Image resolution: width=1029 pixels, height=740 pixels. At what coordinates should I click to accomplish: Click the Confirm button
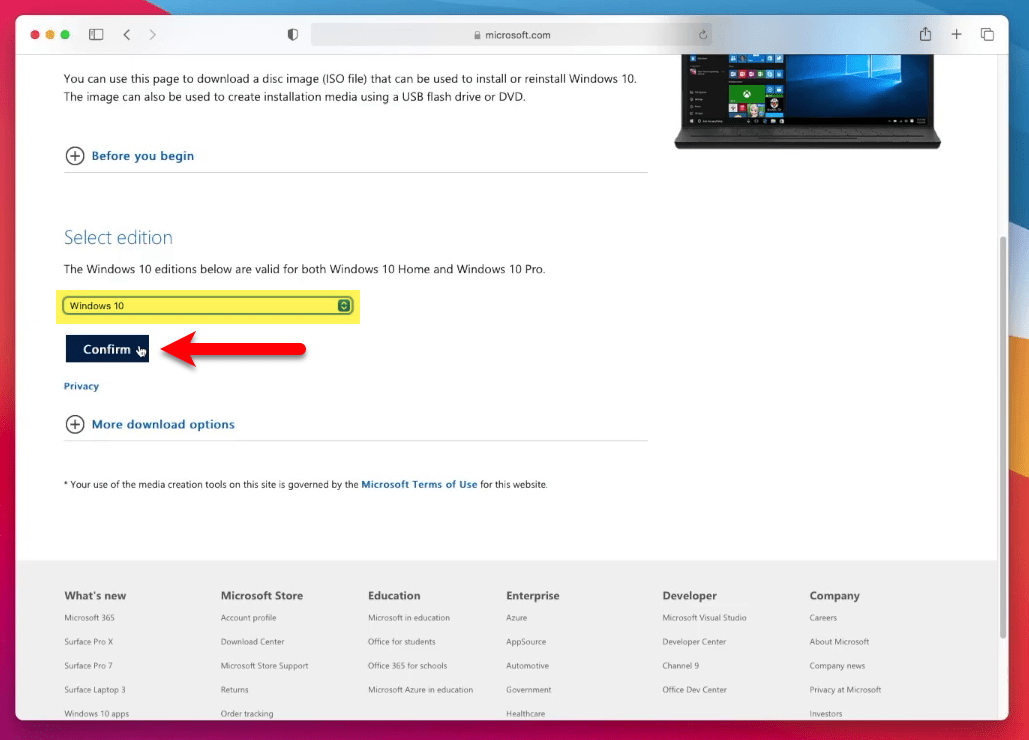point(107,349)
